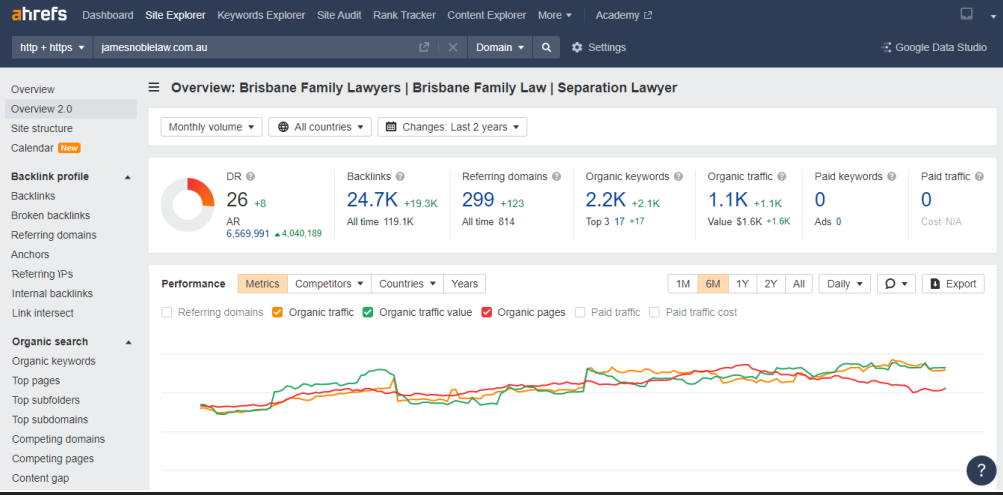The height and width of the screenshot is (495, 1003).
Task: Open Broken backlinks report
Action: pyautogui.click(x=51, y=216)
